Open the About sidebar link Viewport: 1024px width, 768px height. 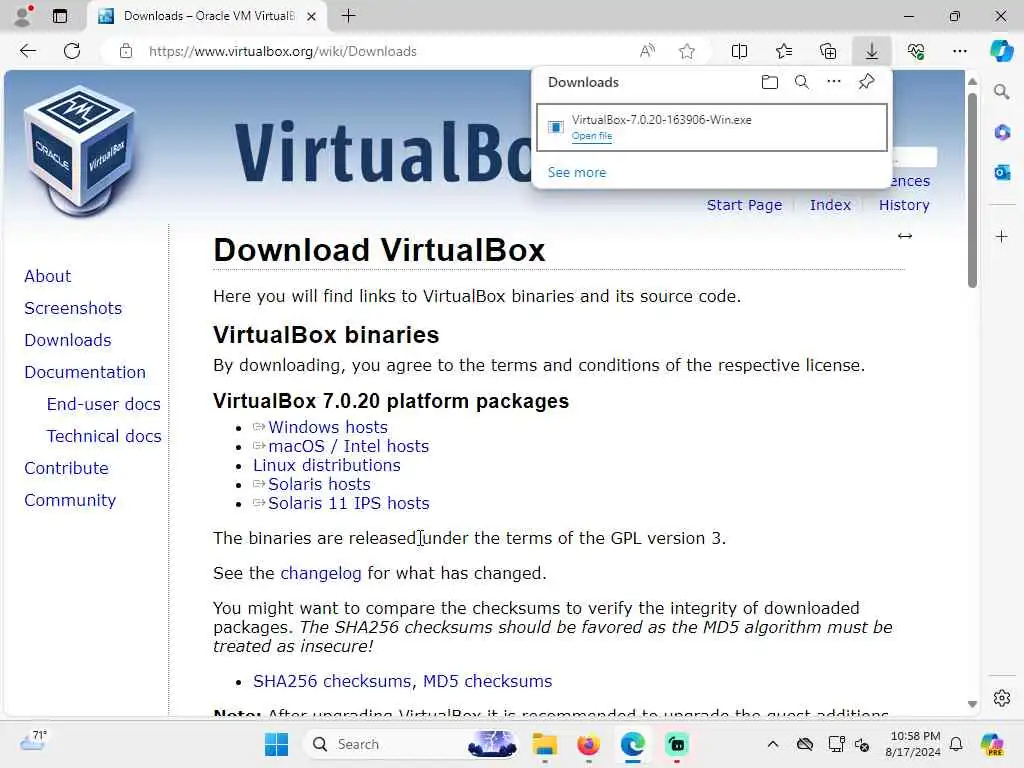click(47, 276)
